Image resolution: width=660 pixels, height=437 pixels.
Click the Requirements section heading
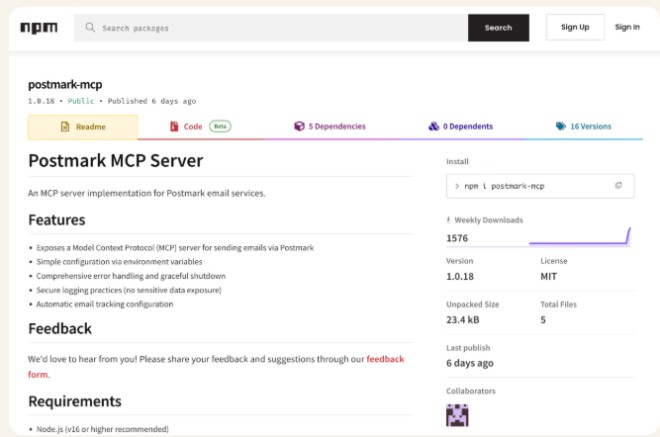[75, 401]
